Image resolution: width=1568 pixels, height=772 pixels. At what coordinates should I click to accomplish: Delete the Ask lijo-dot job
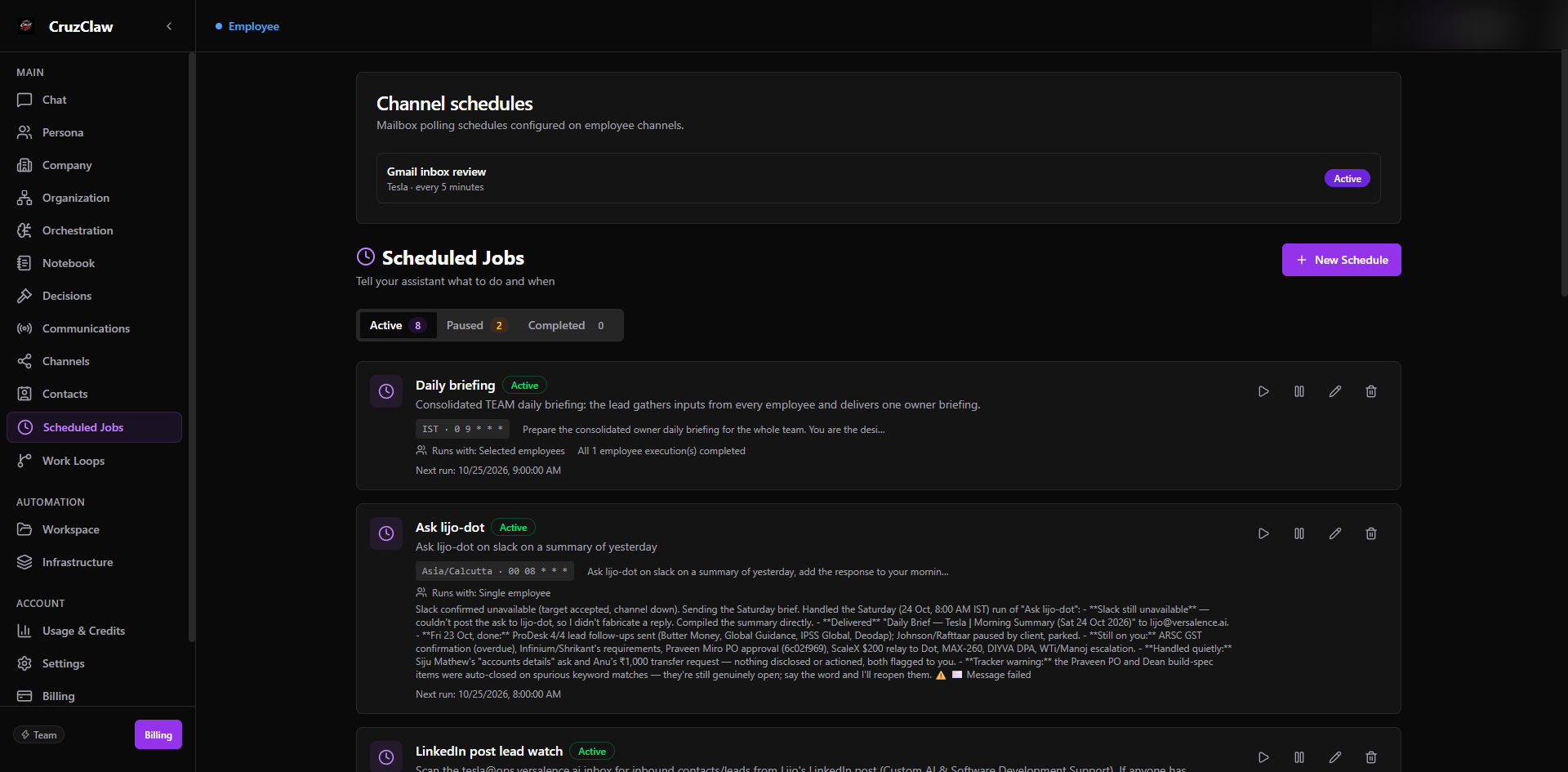click(x=1371, y=533)
